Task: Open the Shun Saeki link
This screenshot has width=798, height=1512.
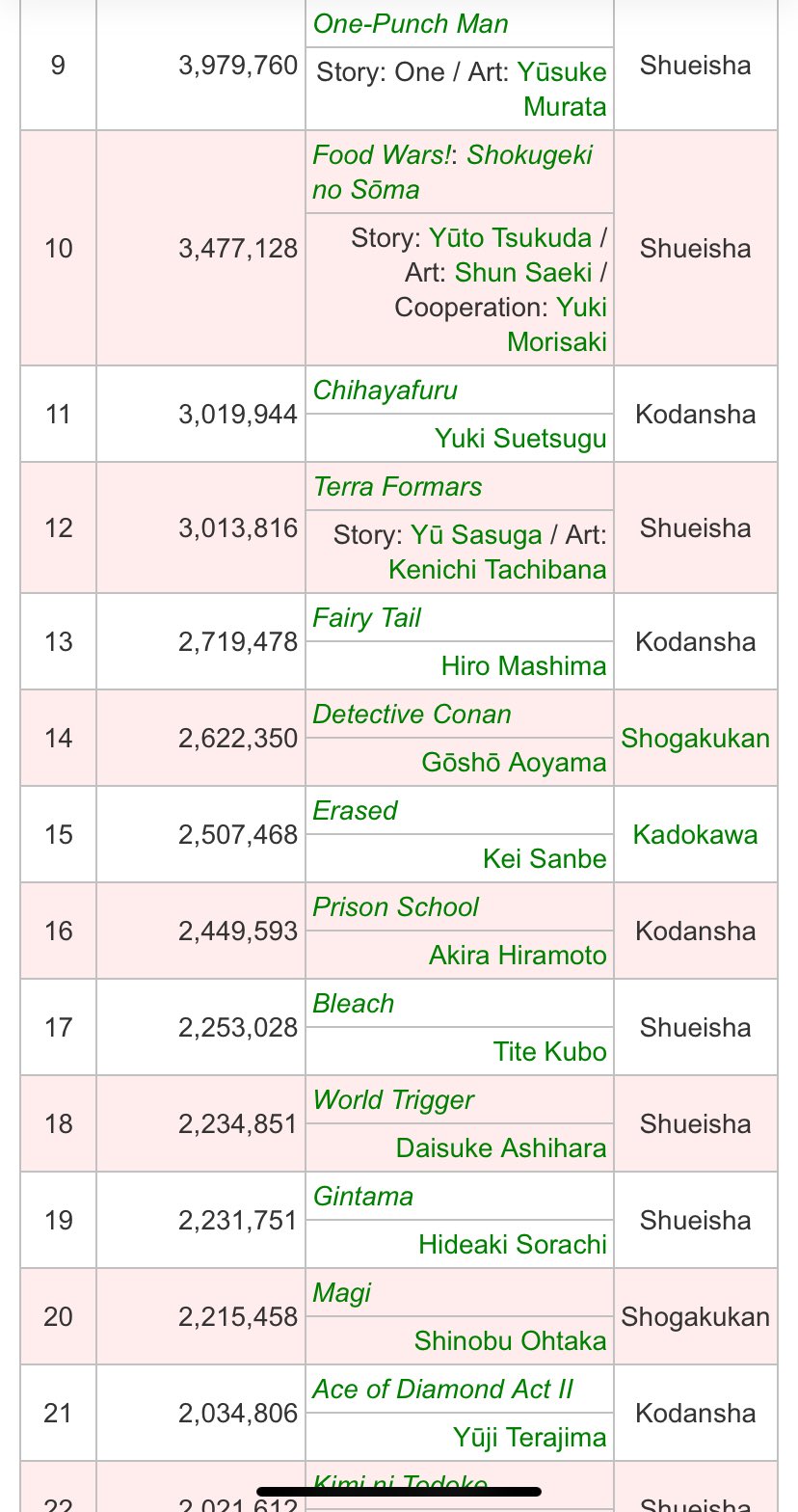Action: [523, 272]
